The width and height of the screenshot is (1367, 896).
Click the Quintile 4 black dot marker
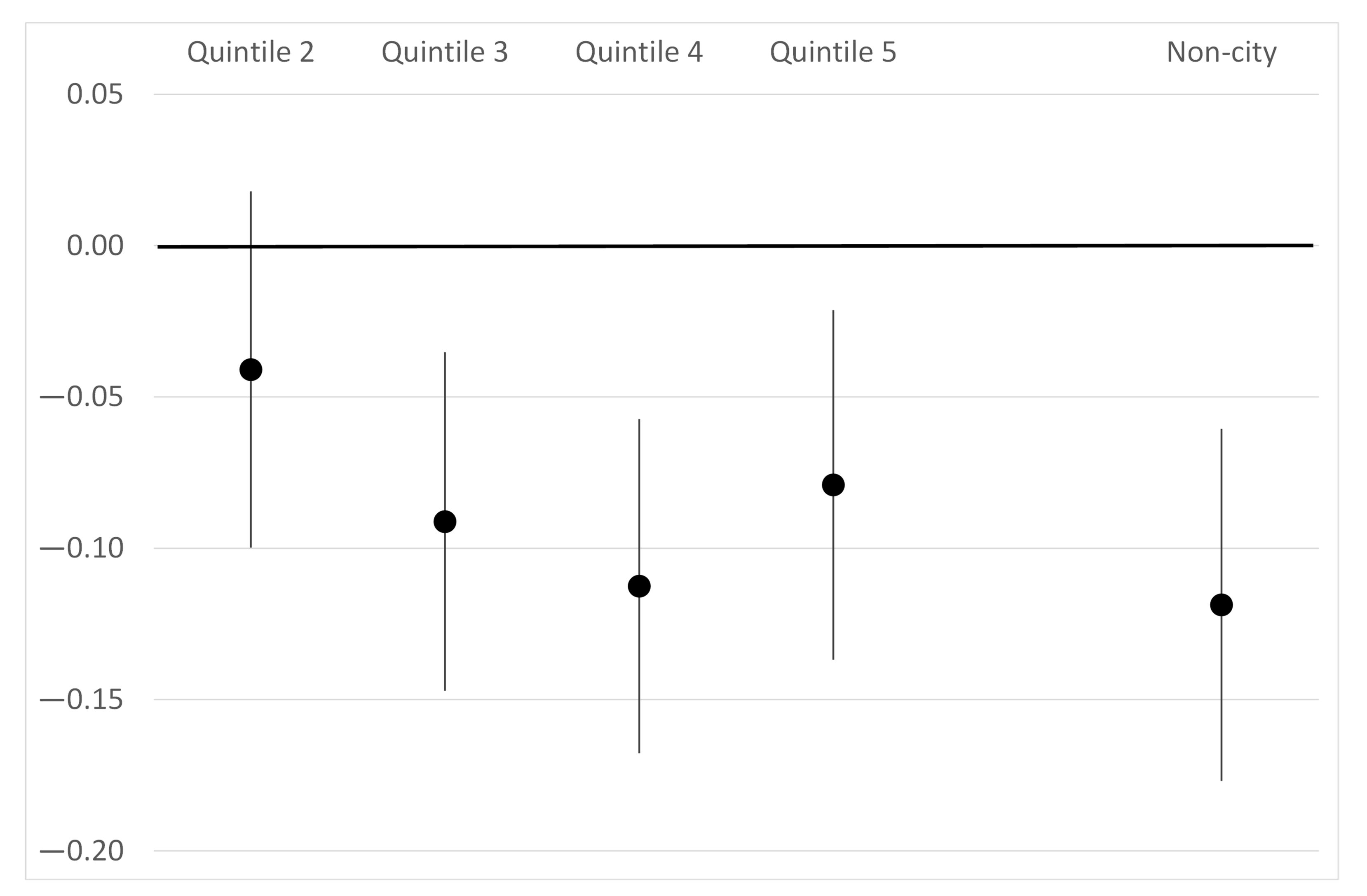(639, 586)
